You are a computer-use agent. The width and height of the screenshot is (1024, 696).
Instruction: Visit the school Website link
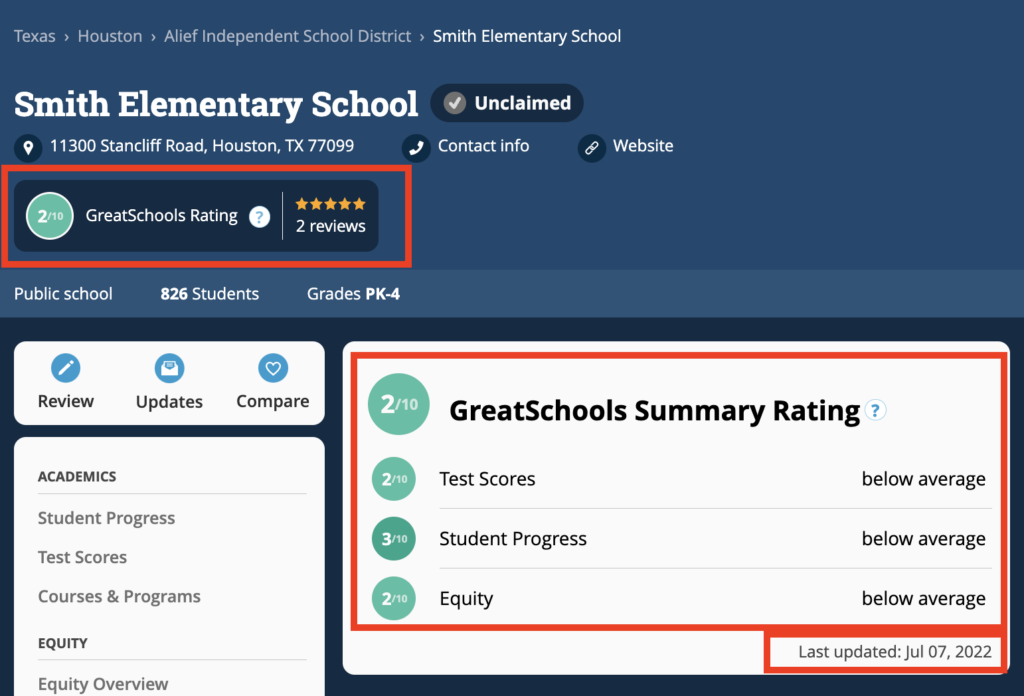(x=643, y=146)
